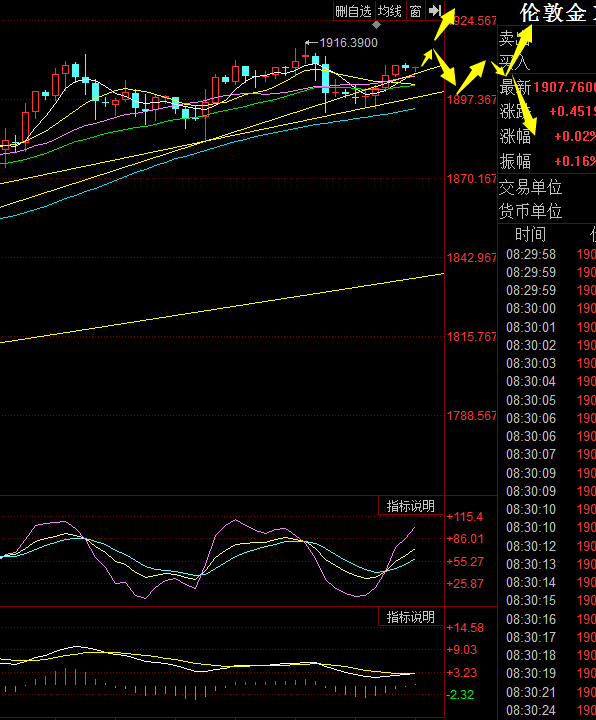Click the gray diamond marker below the chart toolbar
596x720 pixels.
pyautogui.click(x=376, y=25)
